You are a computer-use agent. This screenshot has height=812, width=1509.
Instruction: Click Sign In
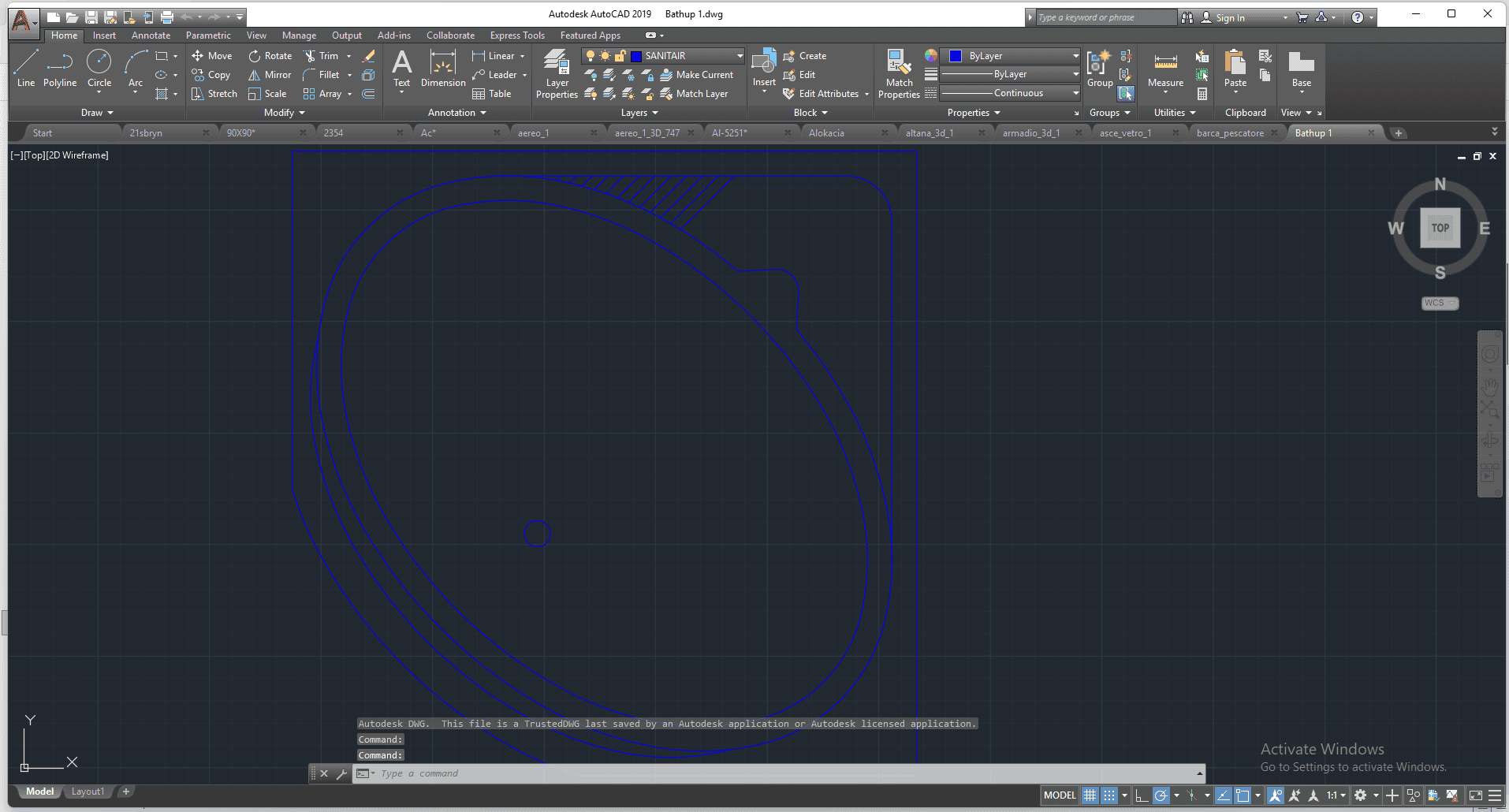click(x=1230, y=17)
